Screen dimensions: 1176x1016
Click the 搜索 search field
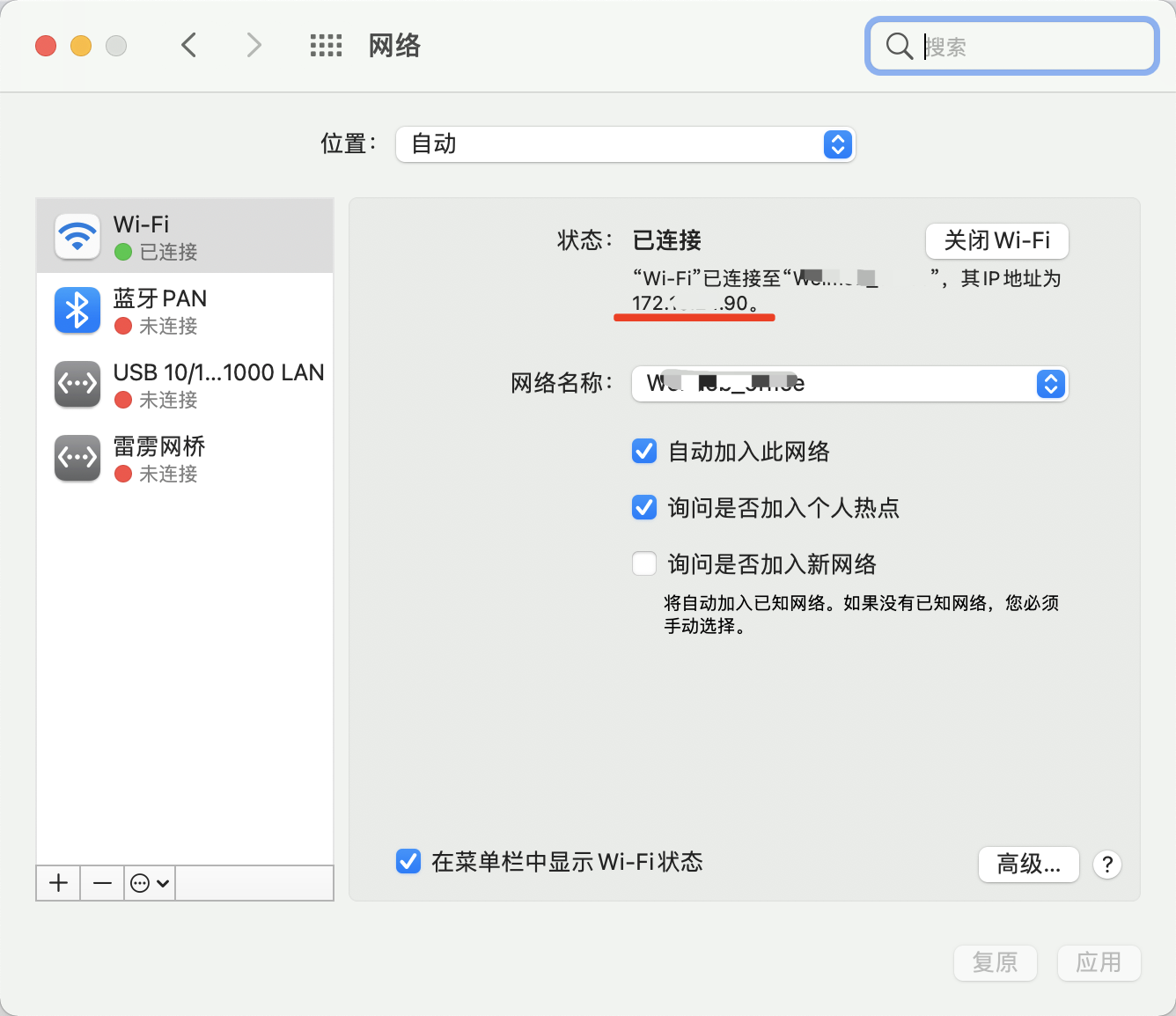pos(1011,46)
